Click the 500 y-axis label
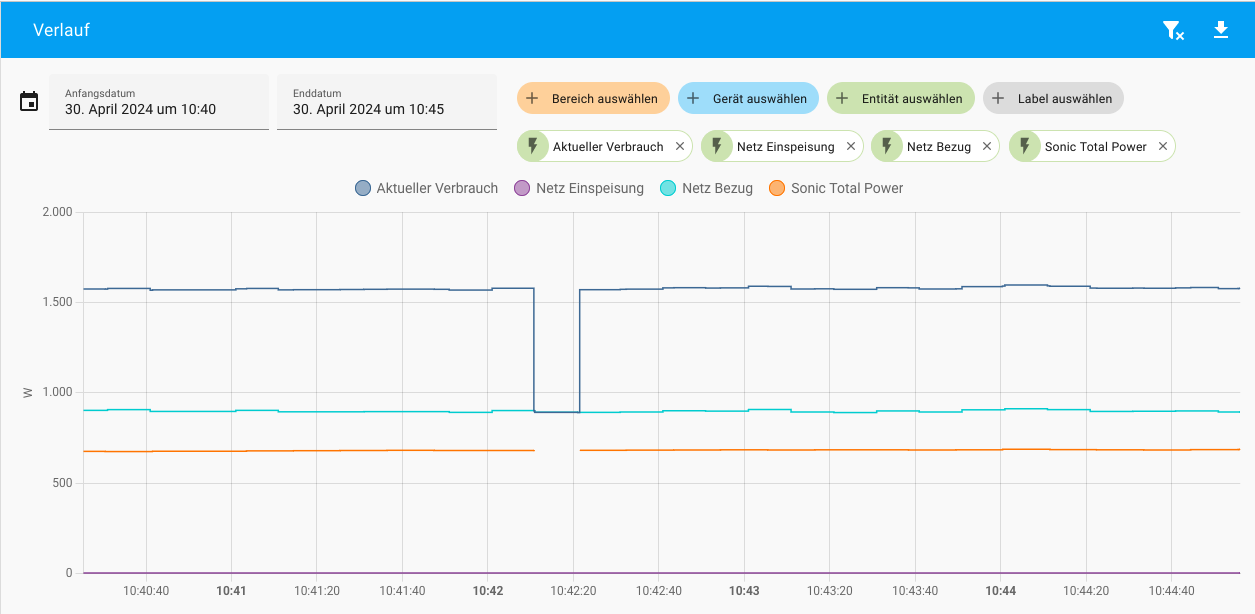This screenshot has height=614, width=1255. tap(62, 483)
